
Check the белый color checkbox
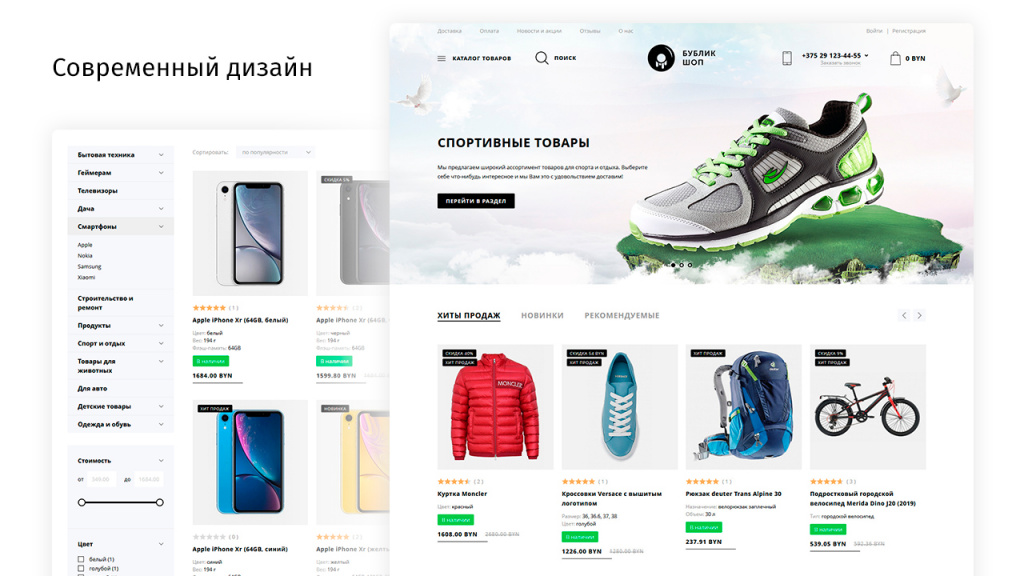(x=81, y=560)
